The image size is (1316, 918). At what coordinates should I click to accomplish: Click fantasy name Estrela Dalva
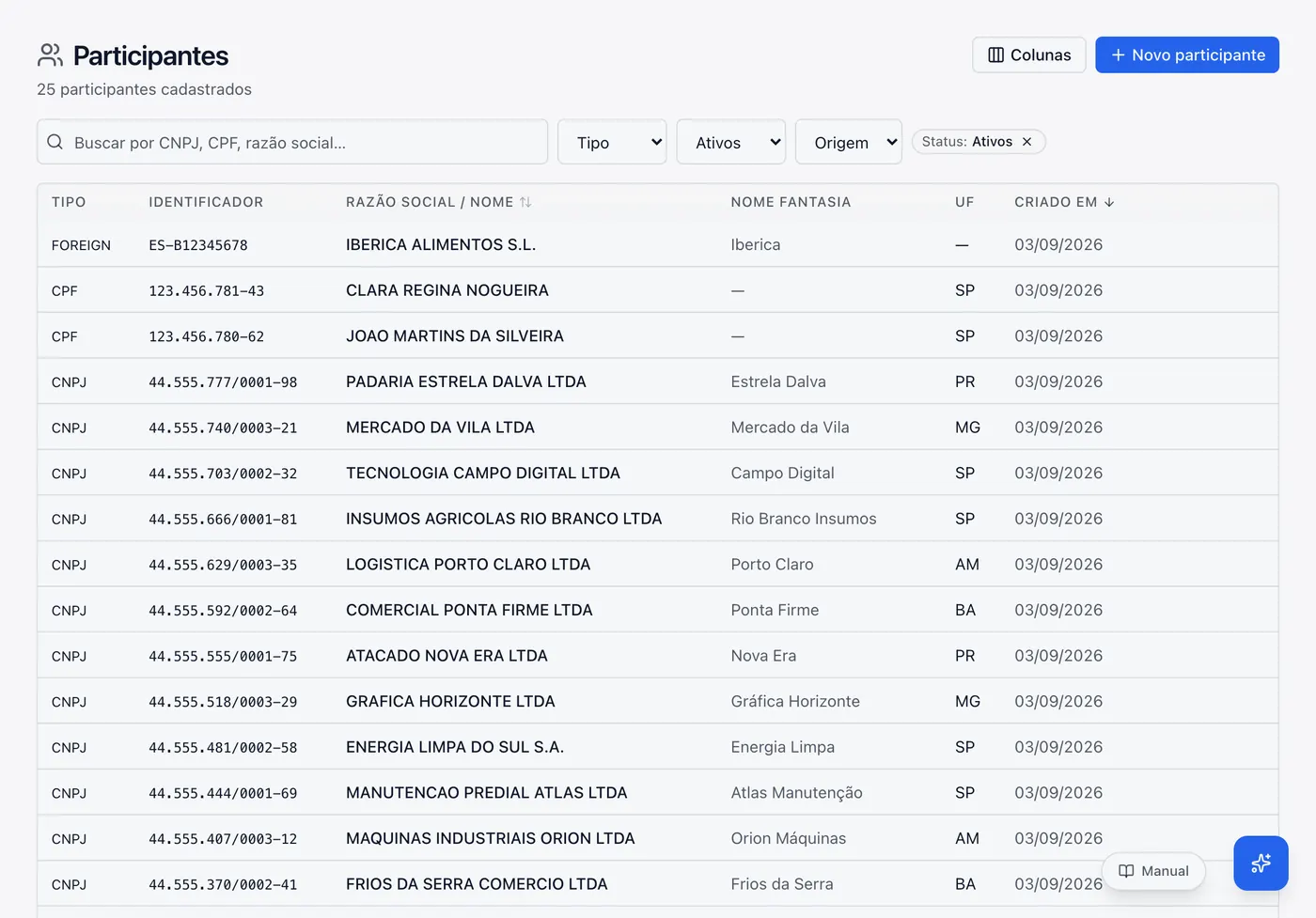click(778, 381)
